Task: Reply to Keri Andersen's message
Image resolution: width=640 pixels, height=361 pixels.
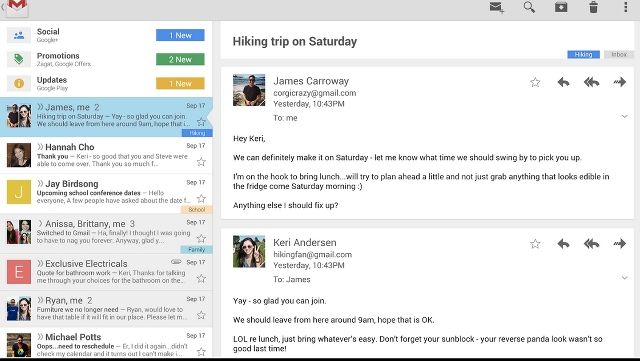Action: [x=563, y=244]
